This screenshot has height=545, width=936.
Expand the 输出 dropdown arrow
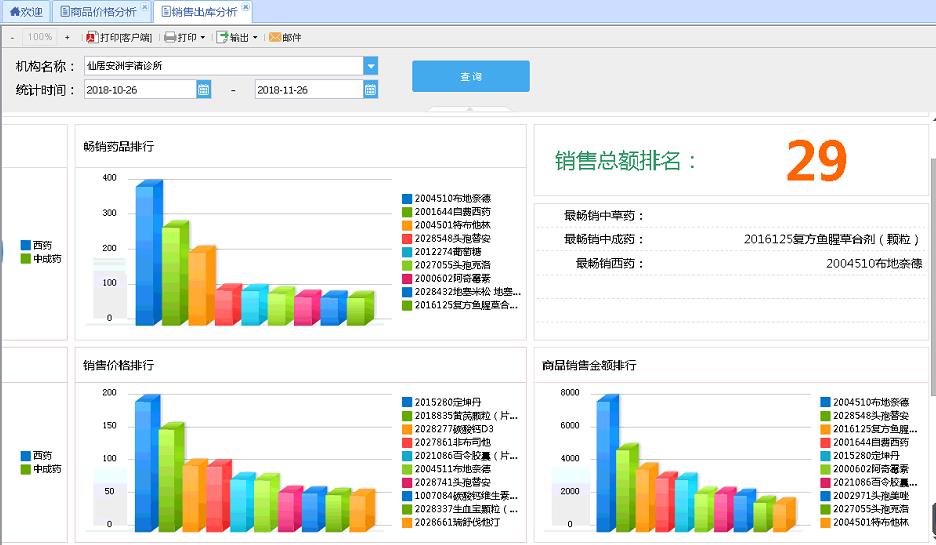(255, 38)
